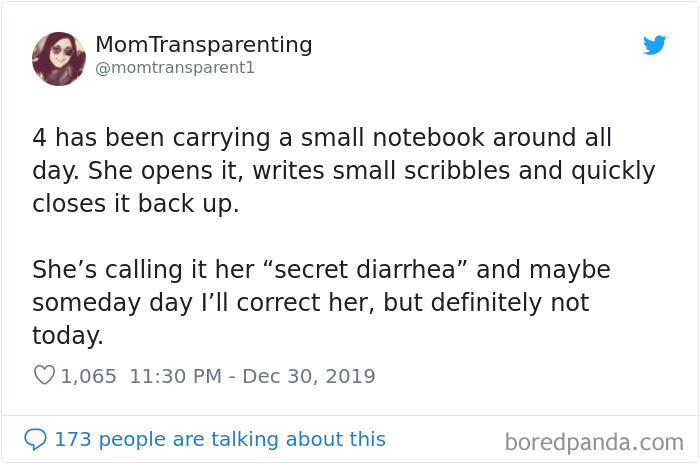Viewport: 700px width, 464px height.
Task: Click the tweet's first line starting with "4"
Action: tap(321, 137)
